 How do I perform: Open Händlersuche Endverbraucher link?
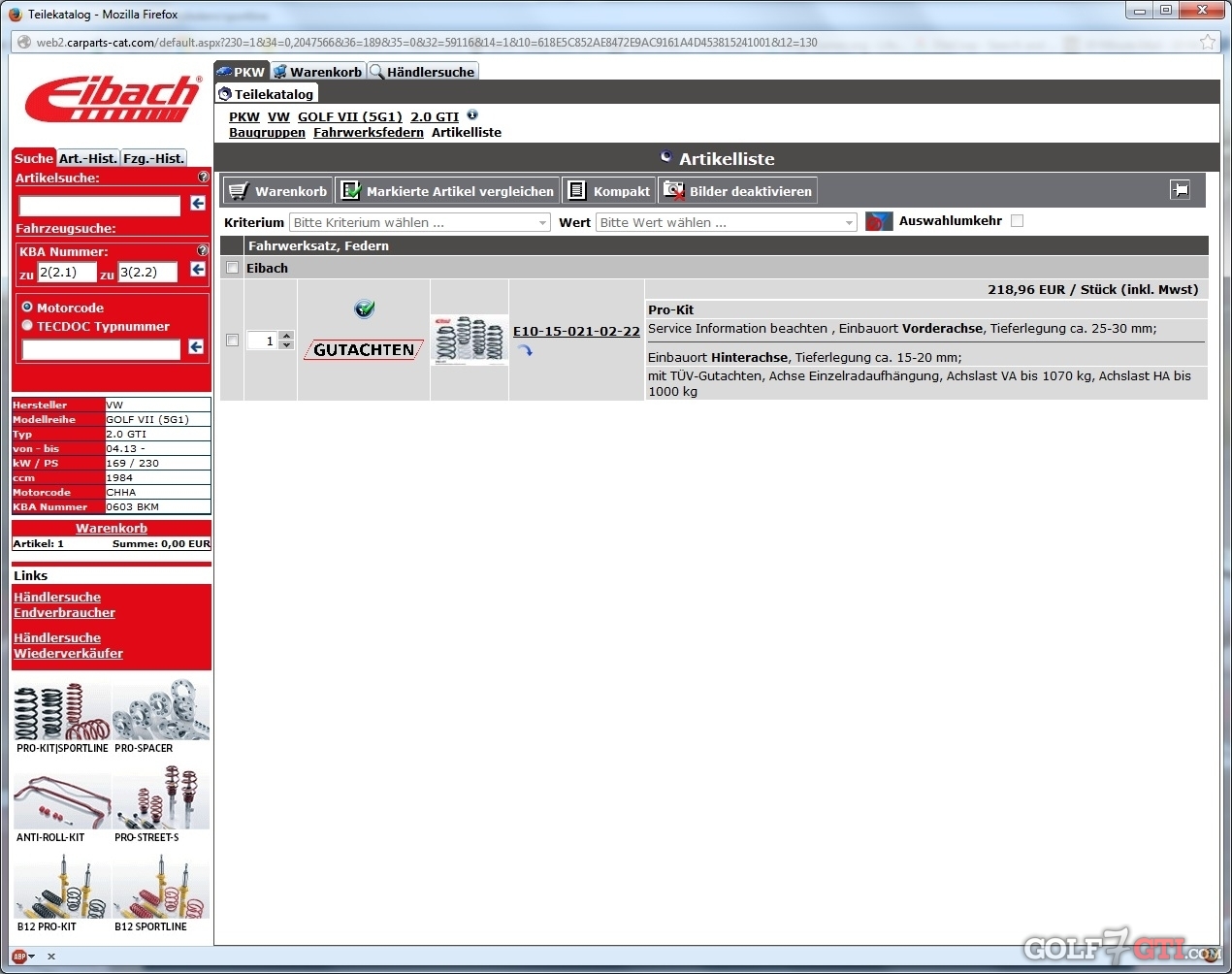(64, 604)
